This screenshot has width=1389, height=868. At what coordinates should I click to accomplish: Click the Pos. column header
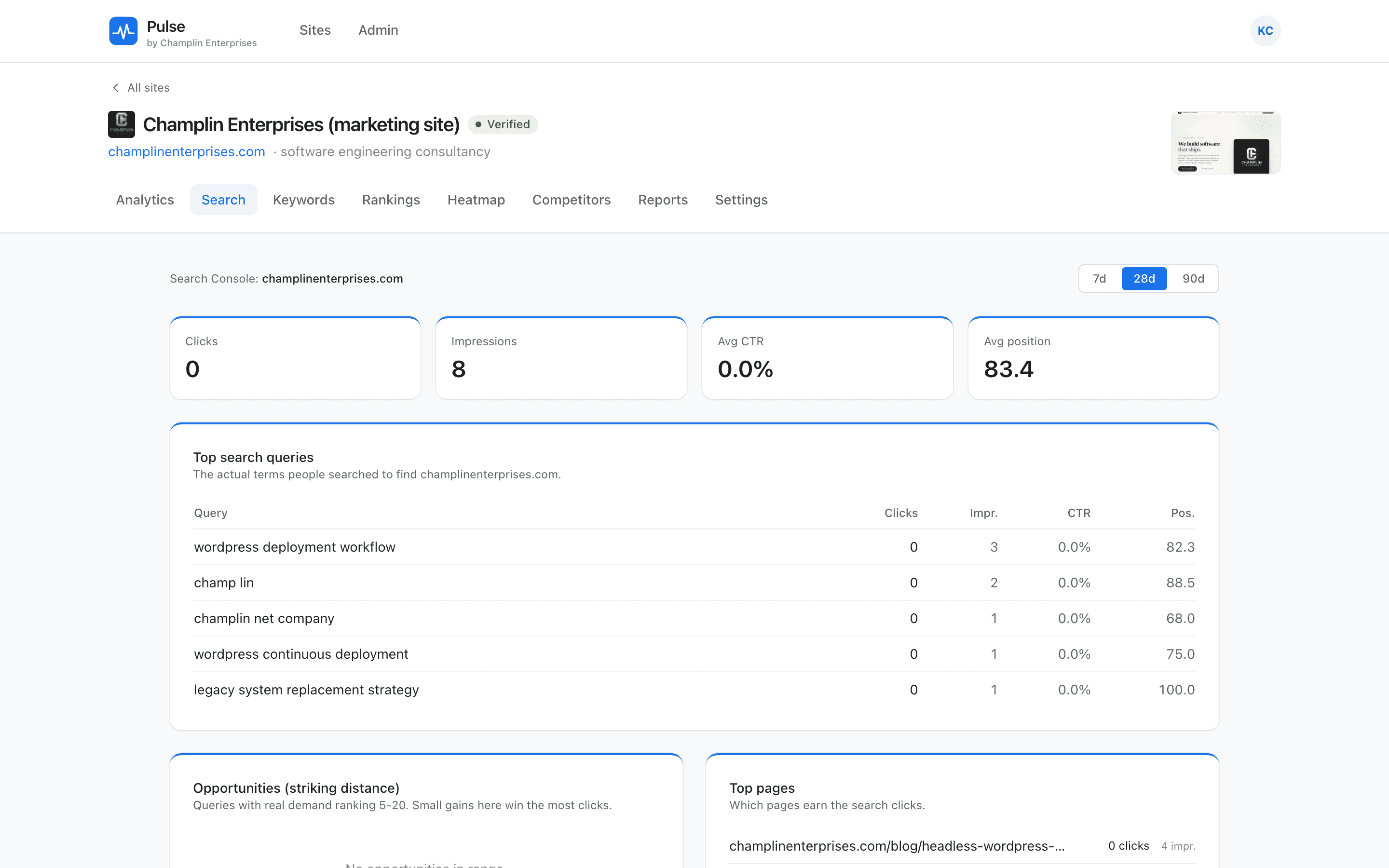pos(1183,513)
